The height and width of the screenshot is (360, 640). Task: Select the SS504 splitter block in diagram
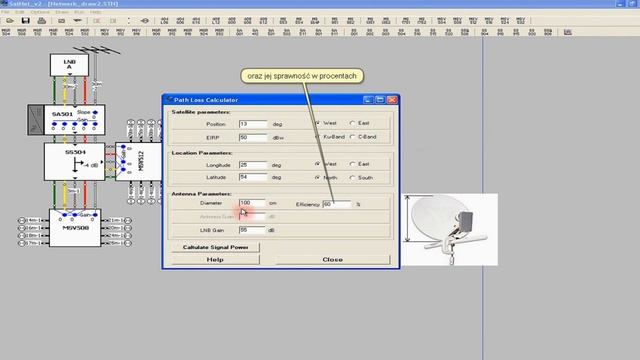coord(74,162)
